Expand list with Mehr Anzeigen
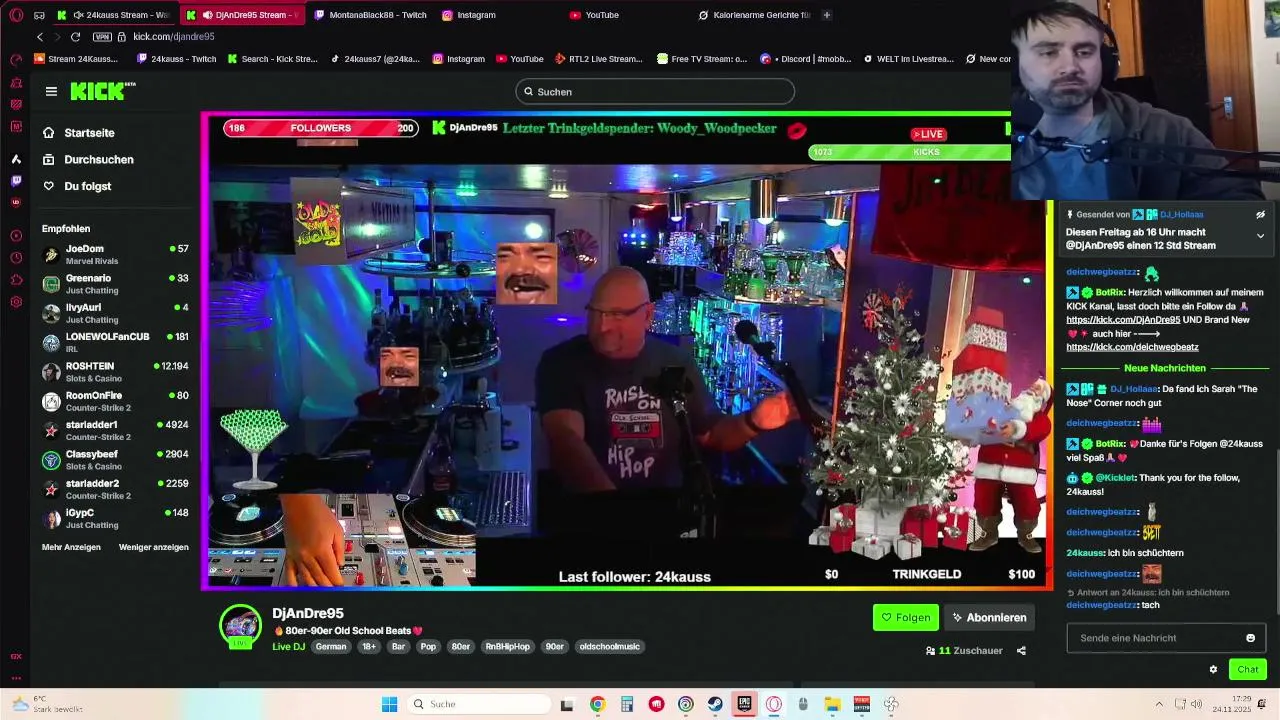The image size is (1280, 720). coord(71,547)
